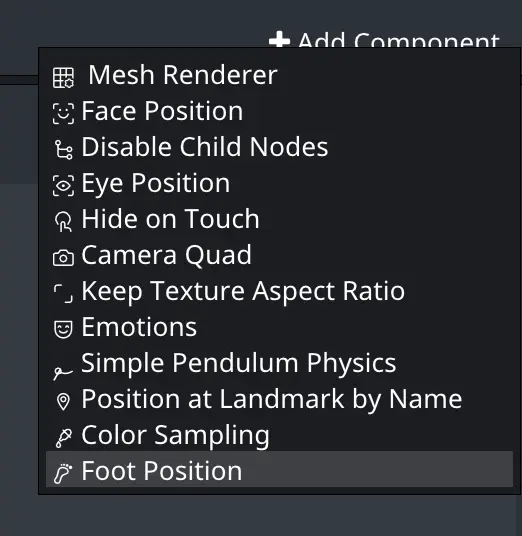This screenshot has height=536, width=522.
Task: Click the Camera Quad camera icon
Action: click(63, 257)
